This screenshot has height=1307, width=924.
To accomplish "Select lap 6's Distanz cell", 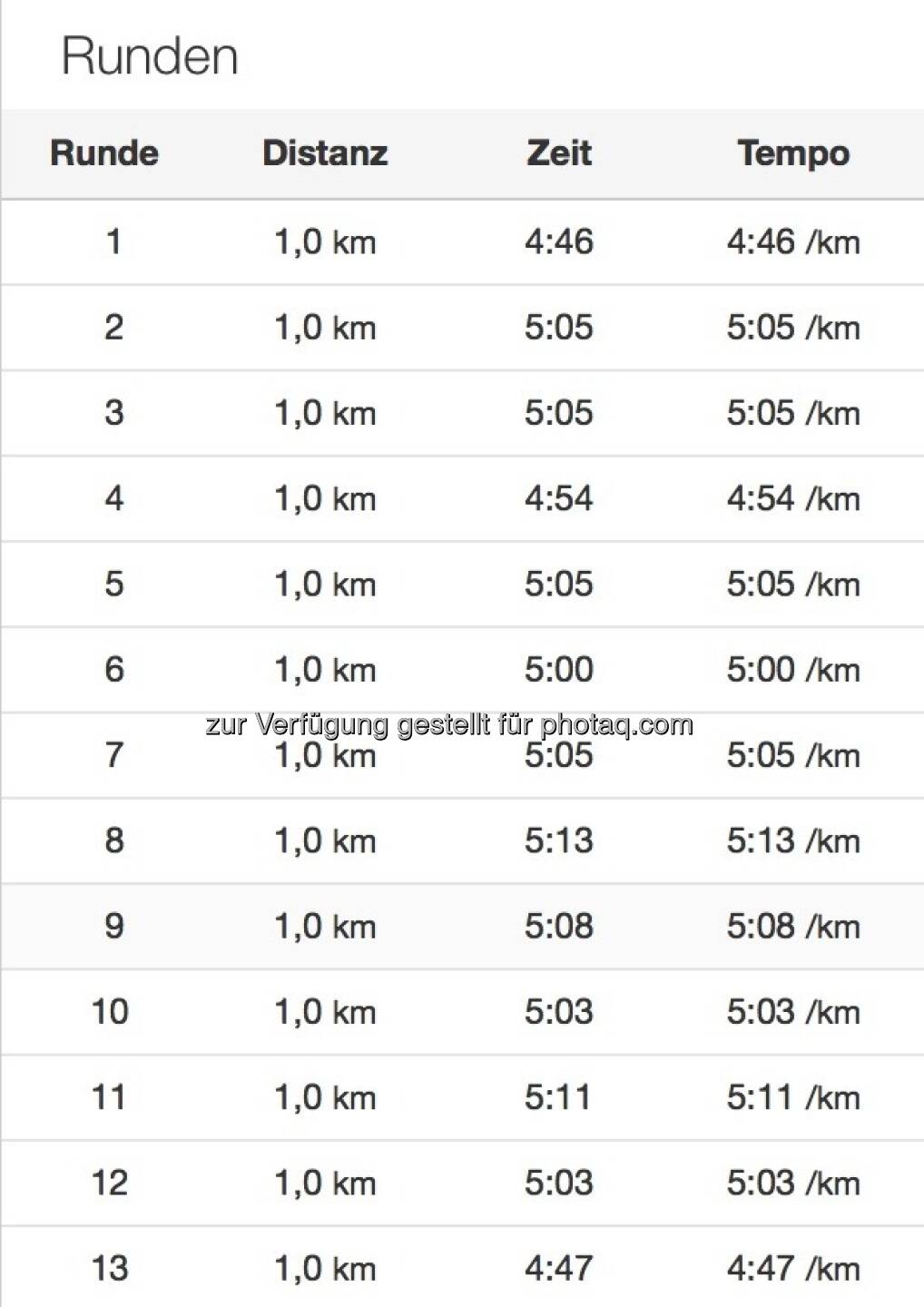I will (x=325, y=670).
